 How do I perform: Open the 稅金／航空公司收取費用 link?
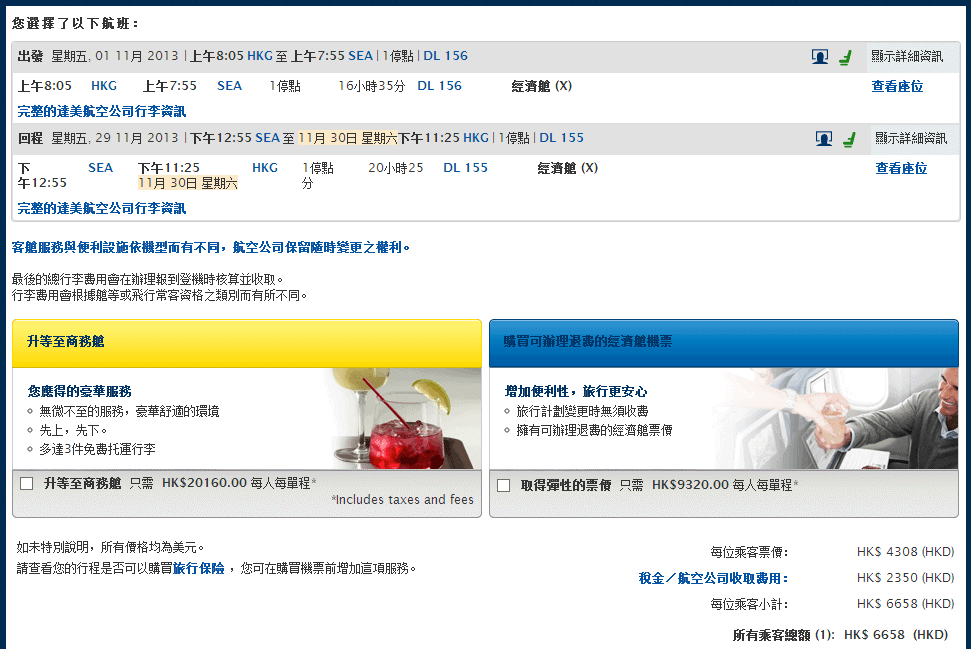point(713,578)
